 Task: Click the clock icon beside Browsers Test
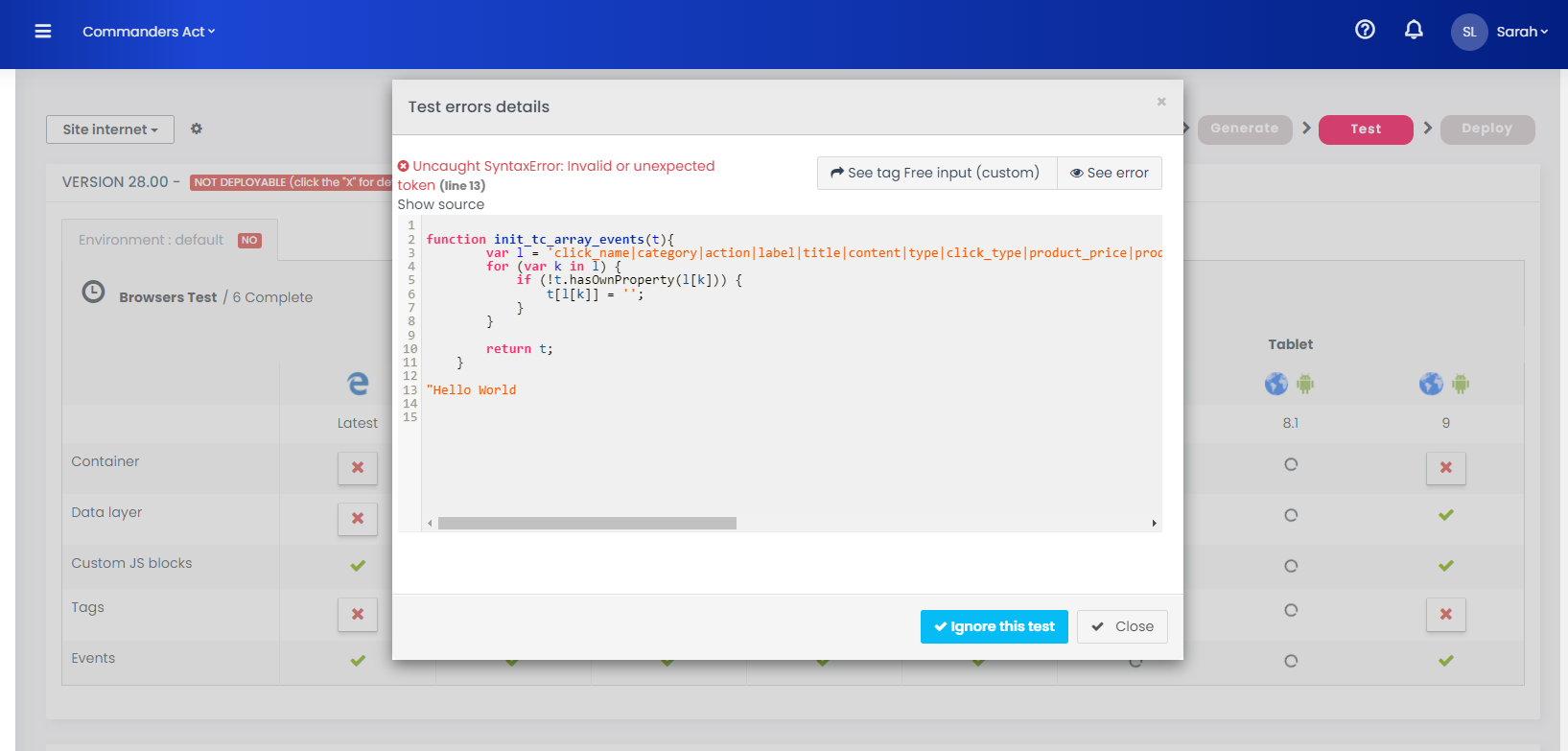[x=93, y=292]
